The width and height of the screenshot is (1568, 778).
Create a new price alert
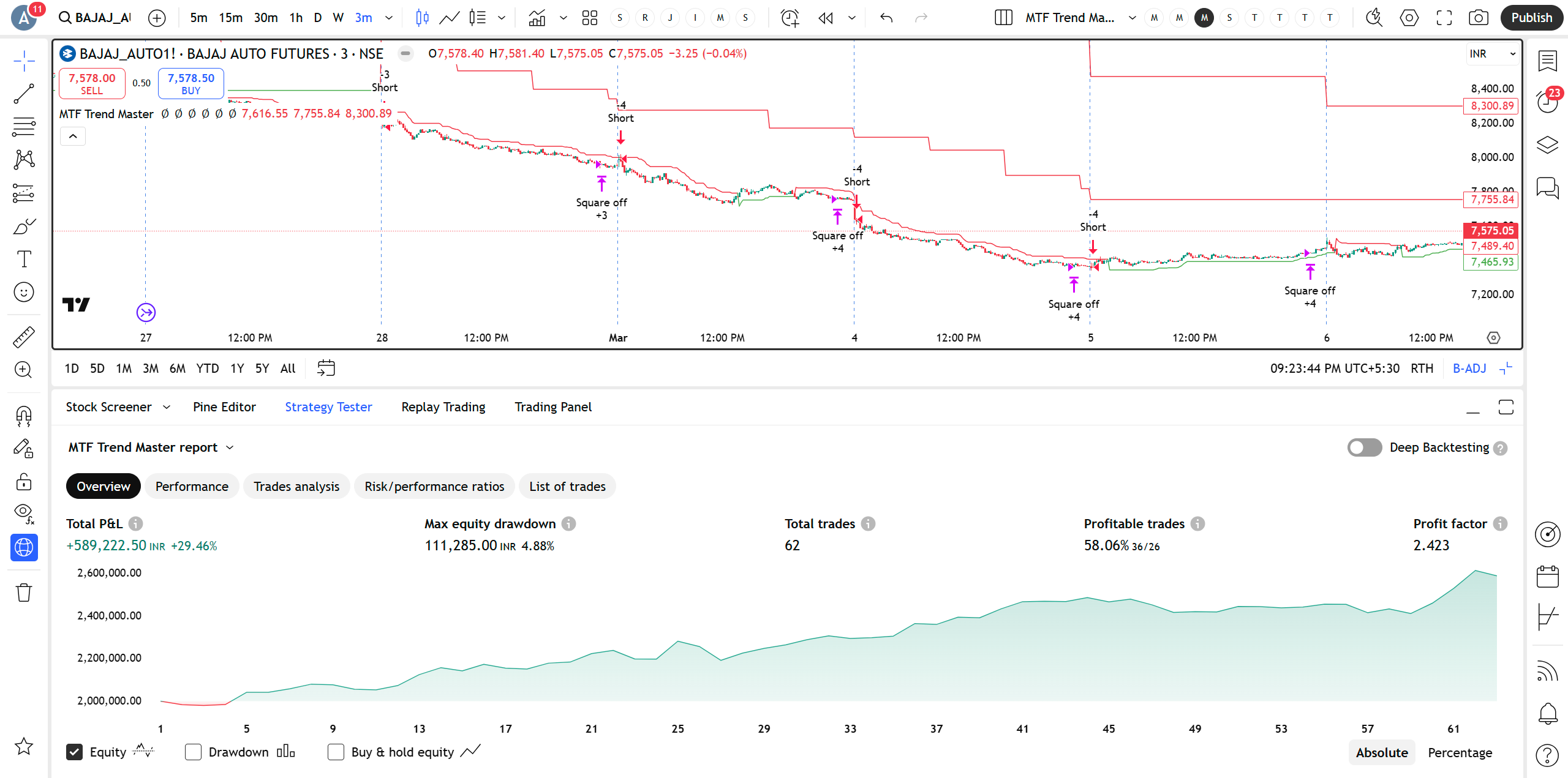tap(790, 18)
